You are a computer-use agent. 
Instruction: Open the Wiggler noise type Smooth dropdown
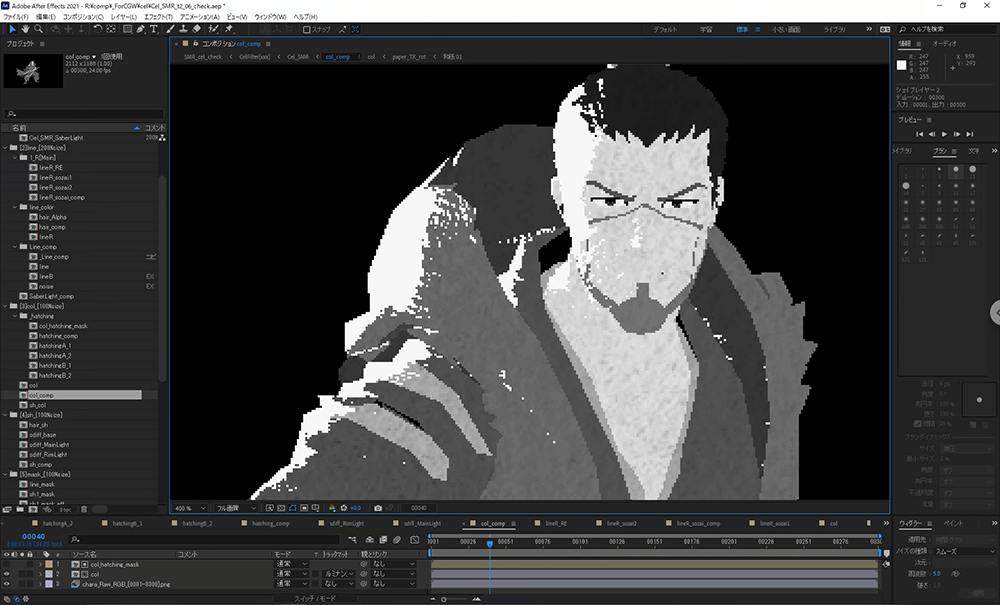tap(964, 551)
